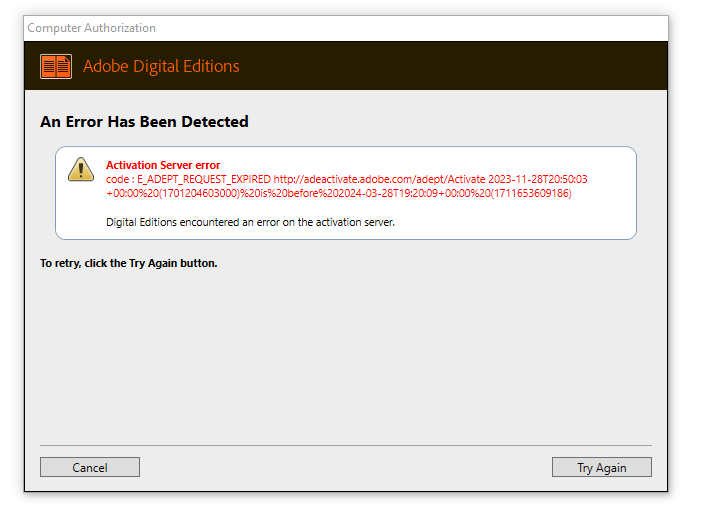Click the 'code :' label in the error

coord(120,180)
